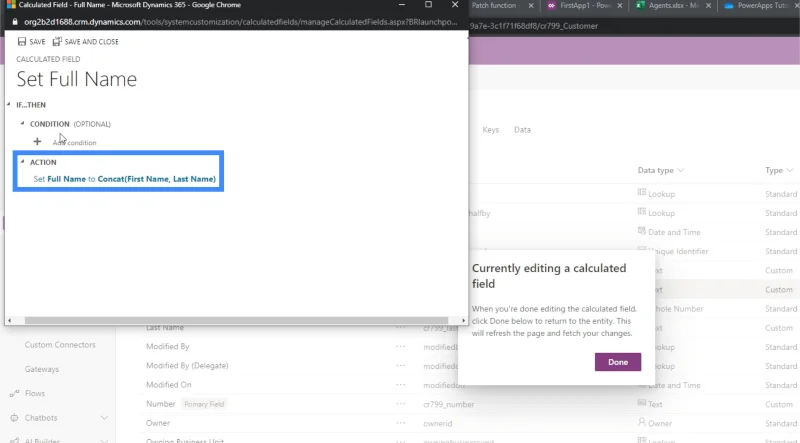Open Custom Connectors in sidebar
The width and height of the screenshot is (800, 443).
pos(60,344)
